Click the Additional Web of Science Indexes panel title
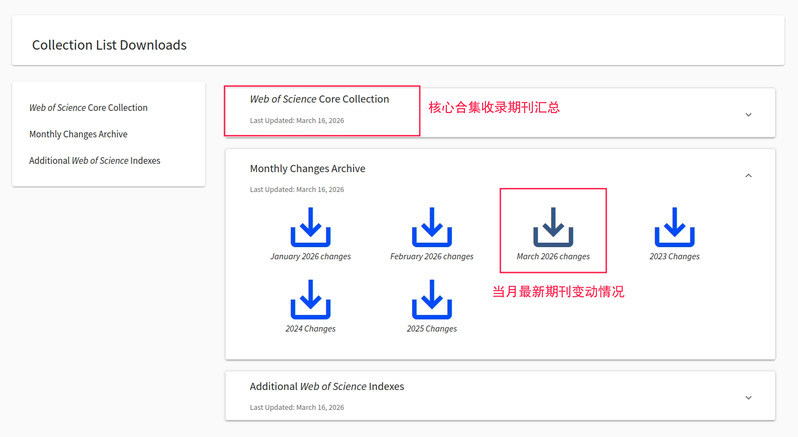The height and width of the screenshot is (437, 798). 326,386
